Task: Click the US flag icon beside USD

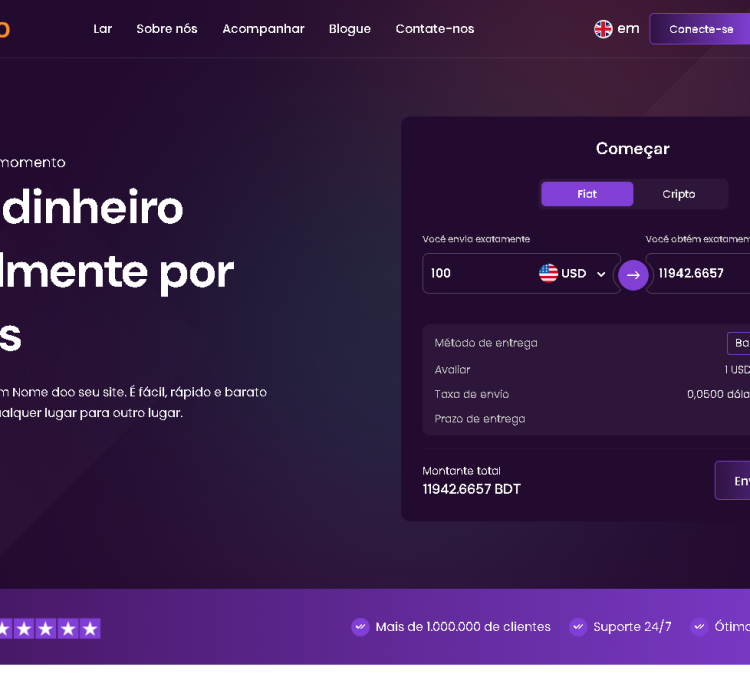Action: click(x=548, y=274)
